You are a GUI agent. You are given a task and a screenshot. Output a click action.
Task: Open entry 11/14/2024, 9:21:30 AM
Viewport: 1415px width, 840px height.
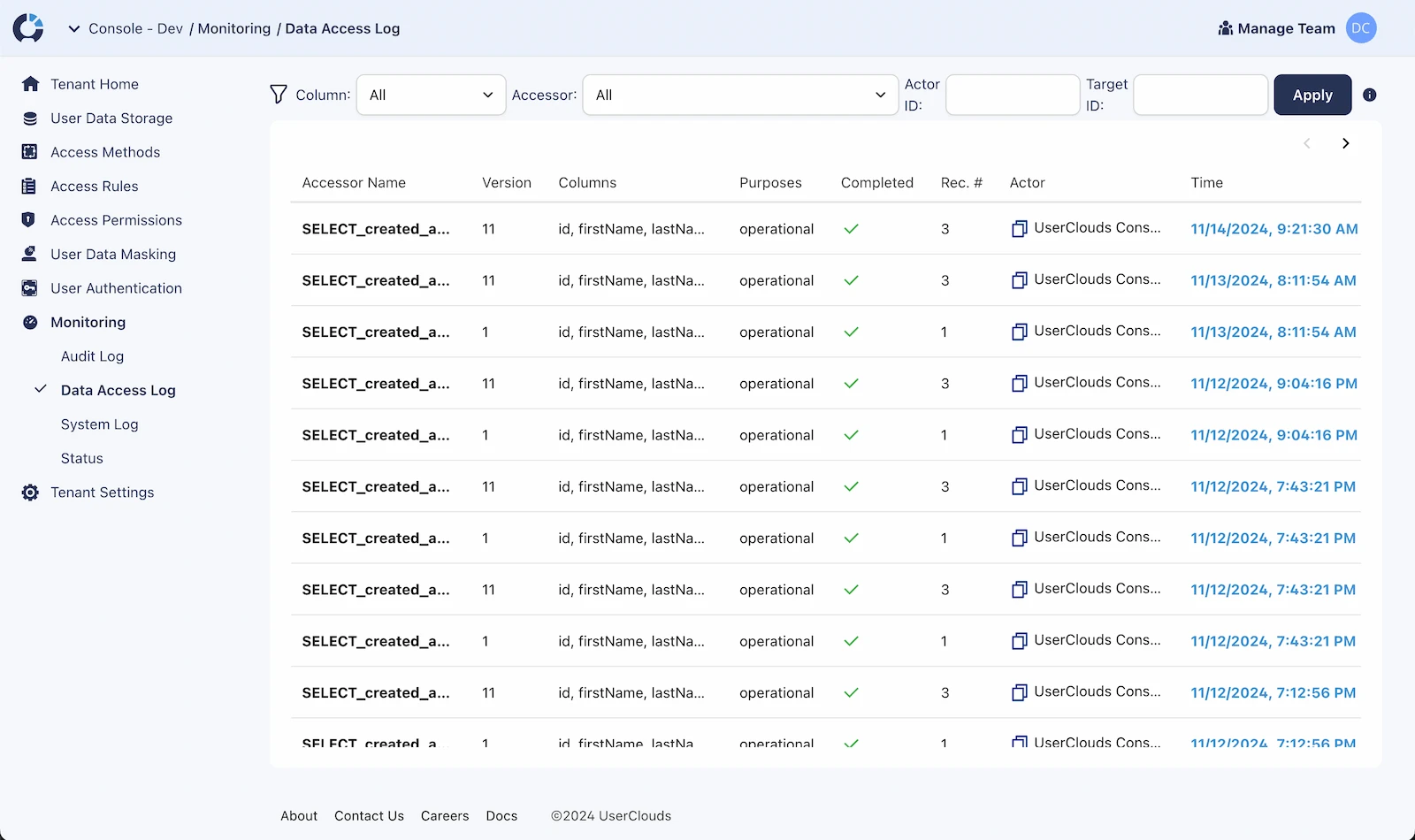point(1273,229)
